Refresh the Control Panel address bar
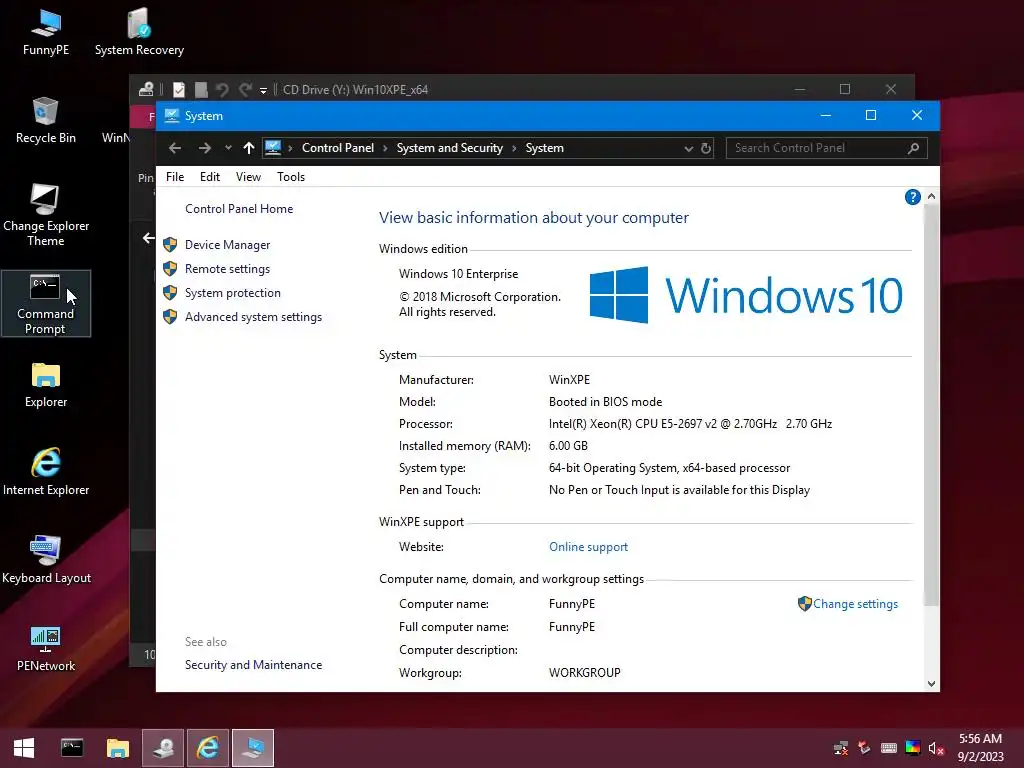This screenshot has height=768, width=1024. click(x=706, y=148)
